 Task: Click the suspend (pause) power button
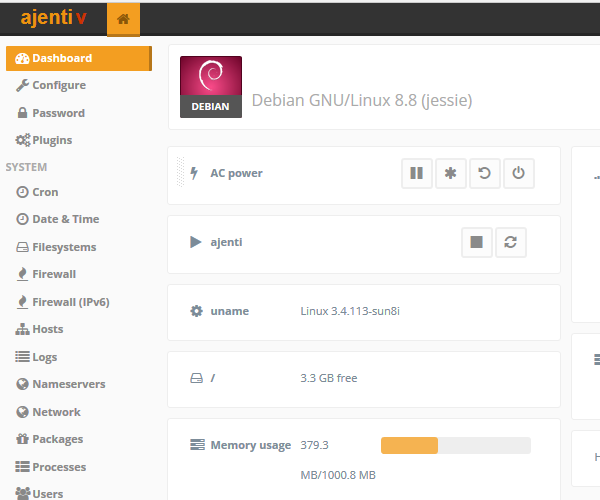click(417, 173)
